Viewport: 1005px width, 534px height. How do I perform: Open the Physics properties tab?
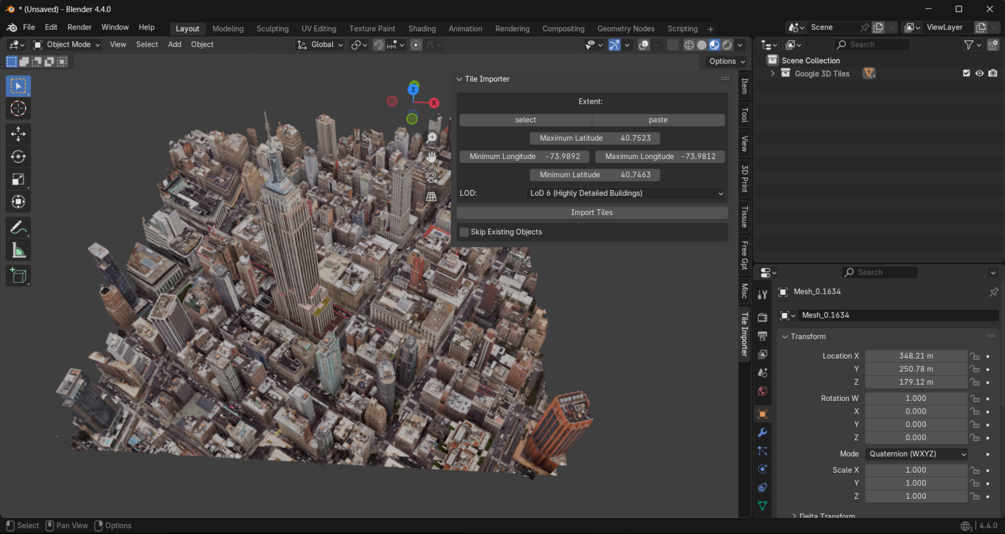tap(762, 469)
